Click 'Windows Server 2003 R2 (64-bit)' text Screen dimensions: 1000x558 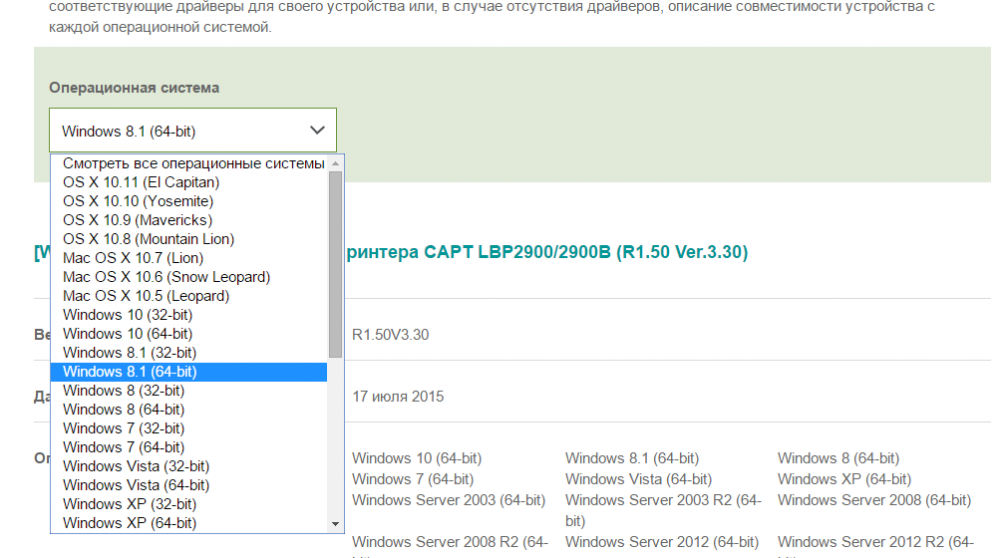point(663,510)
